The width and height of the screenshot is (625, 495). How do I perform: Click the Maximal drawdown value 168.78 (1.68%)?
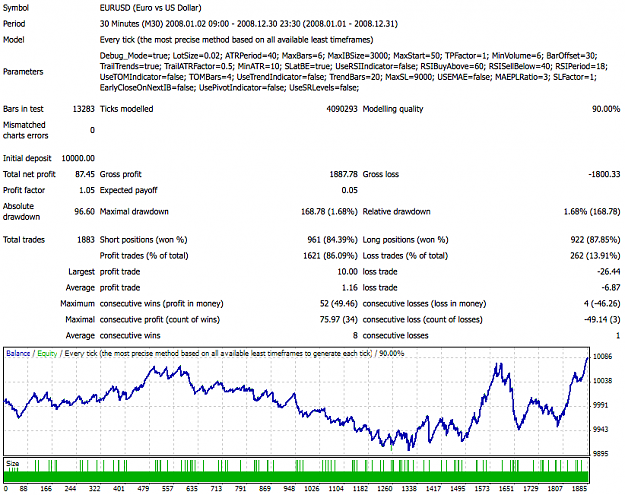329,212
